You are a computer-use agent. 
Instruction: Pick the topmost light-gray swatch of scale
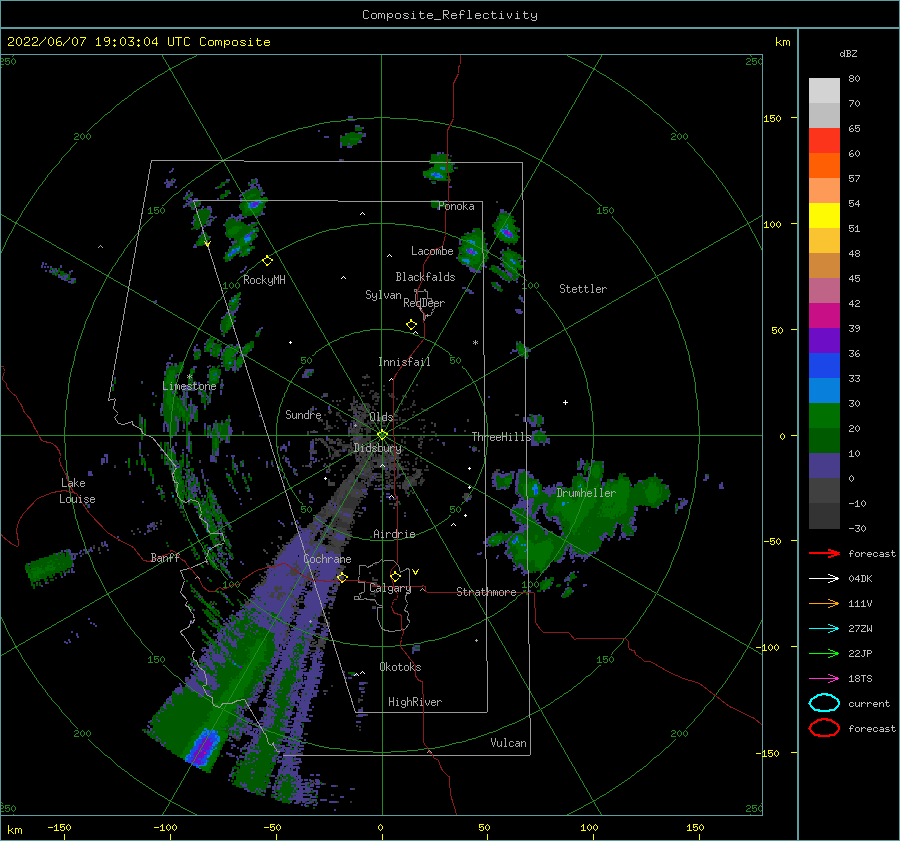tap(824, 91)
